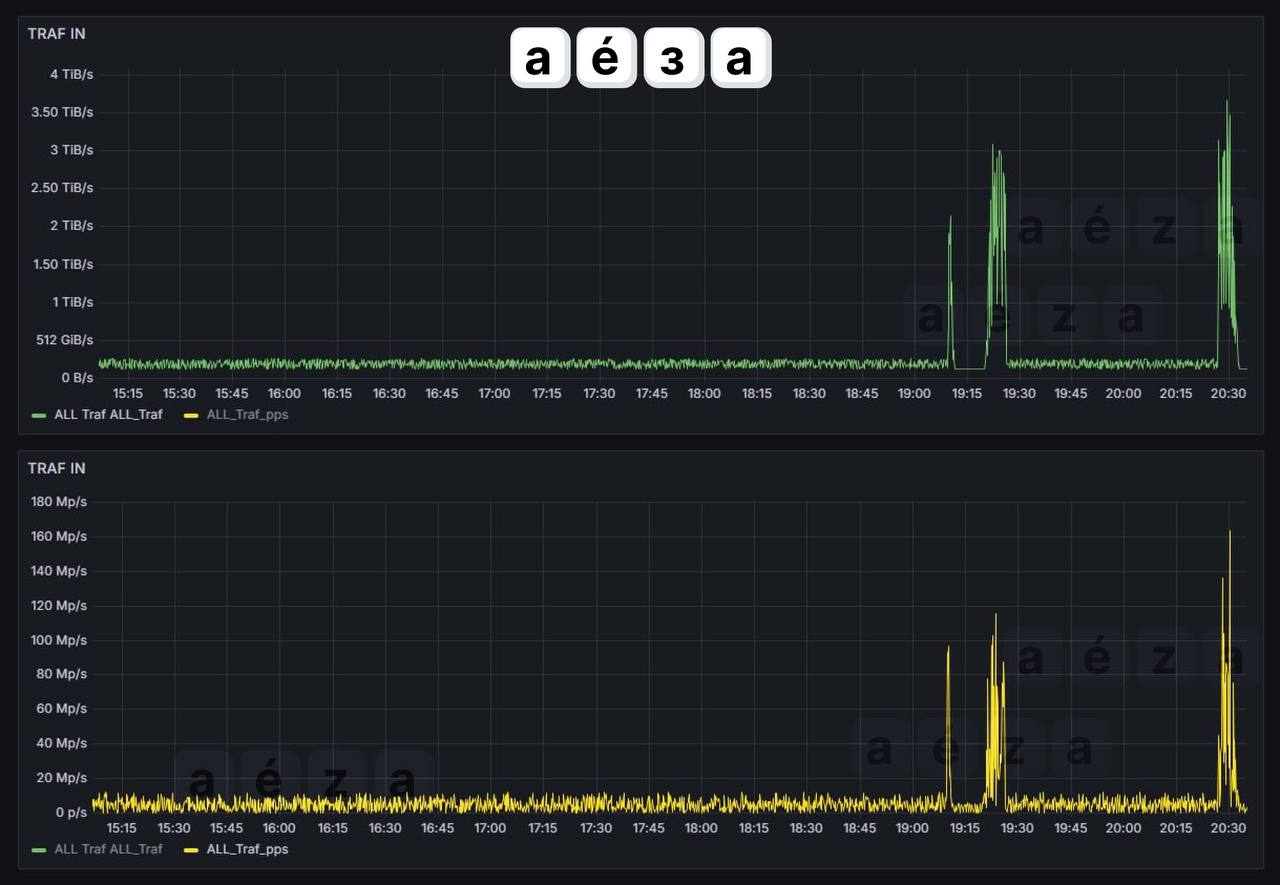The width and height of the screenshot is (1280, 885).
Task: Open top panel's 'TRAF IN' title menu
Action: click(56, 33)
